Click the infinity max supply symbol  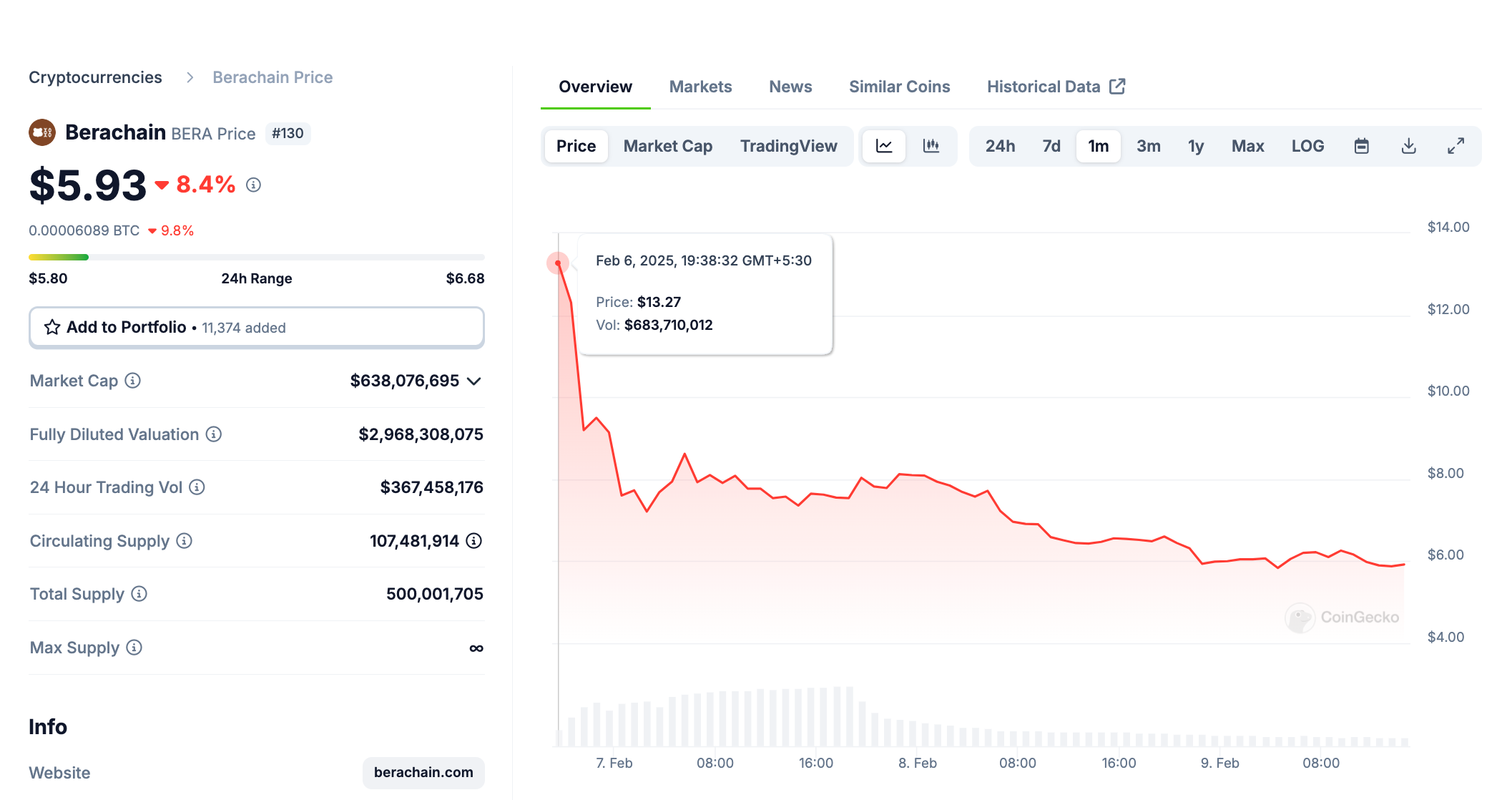[x=476, y=648]
